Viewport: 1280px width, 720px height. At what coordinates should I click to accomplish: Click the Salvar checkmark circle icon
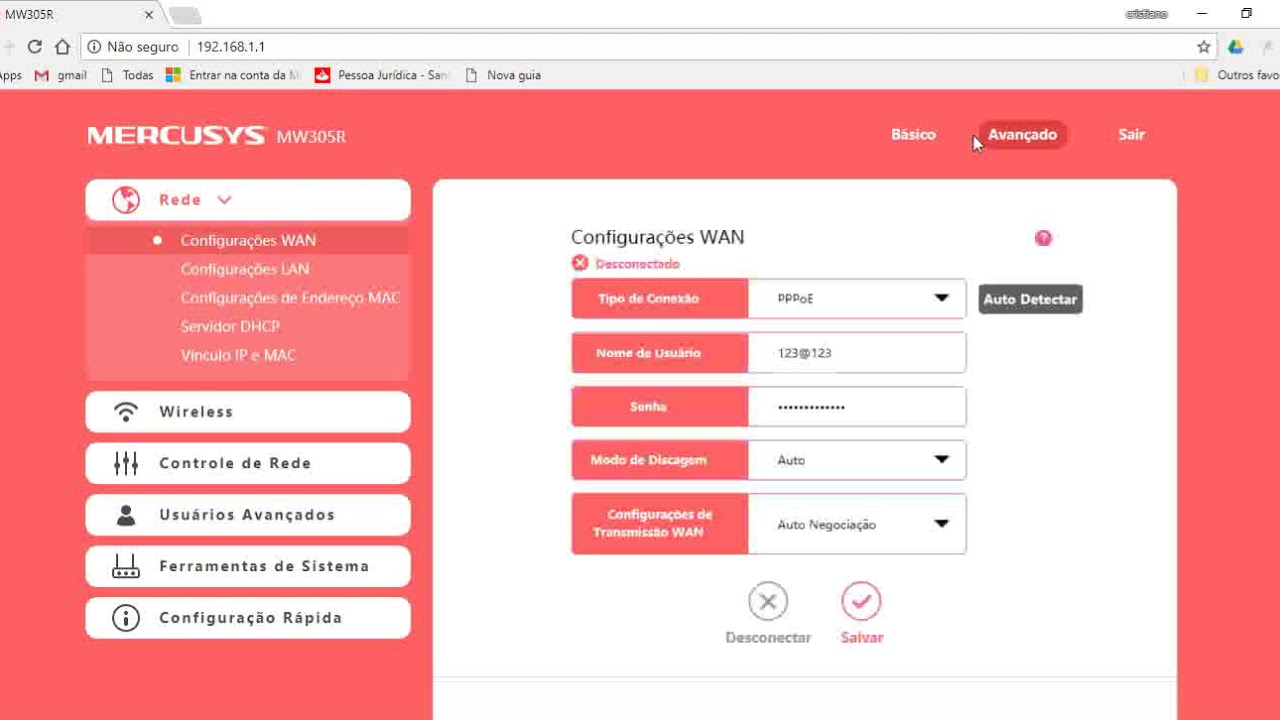(861, 602)
